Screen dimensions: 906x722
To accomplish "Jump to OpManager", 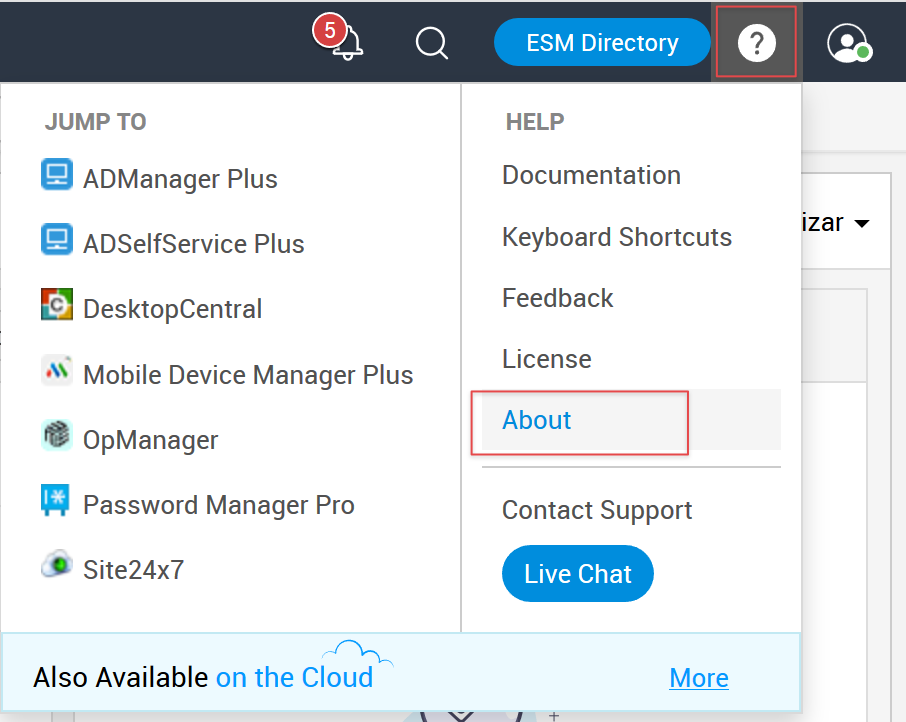I will tap(151, 440).
